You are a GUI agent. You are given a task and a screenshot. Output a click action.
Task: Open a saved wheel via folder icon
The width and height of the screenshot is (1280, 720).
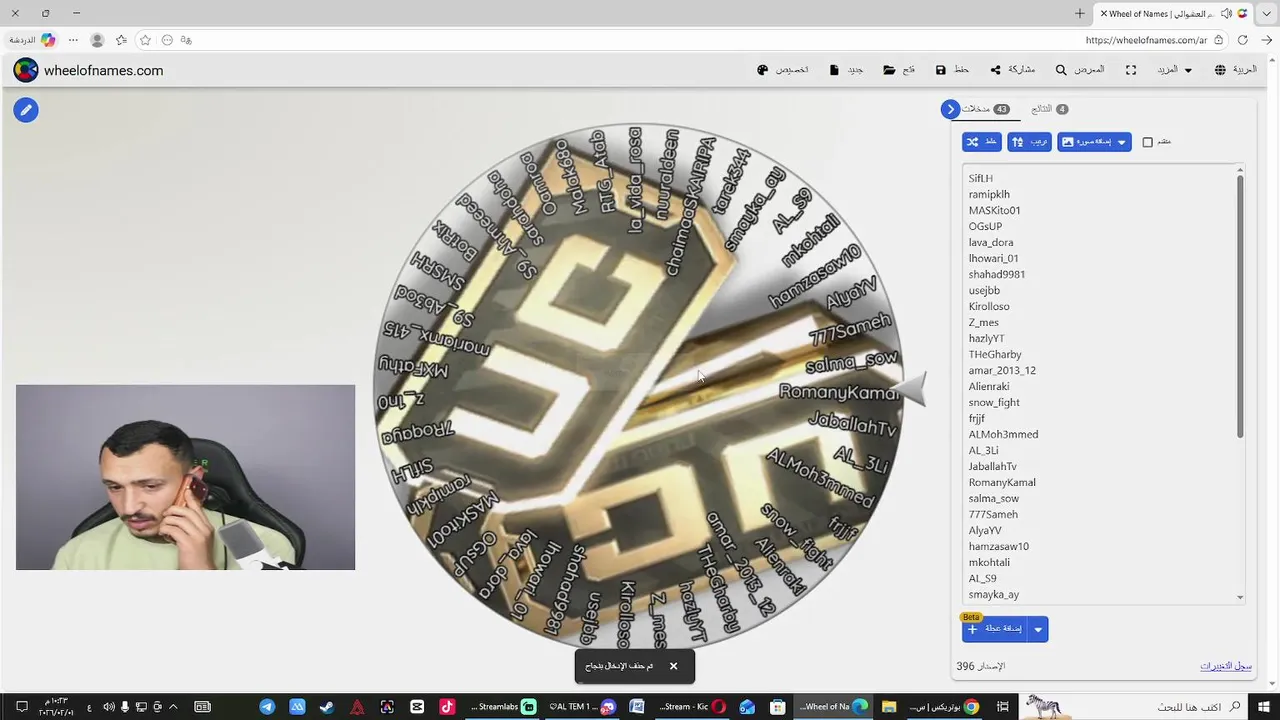click(x=889, y=70)
